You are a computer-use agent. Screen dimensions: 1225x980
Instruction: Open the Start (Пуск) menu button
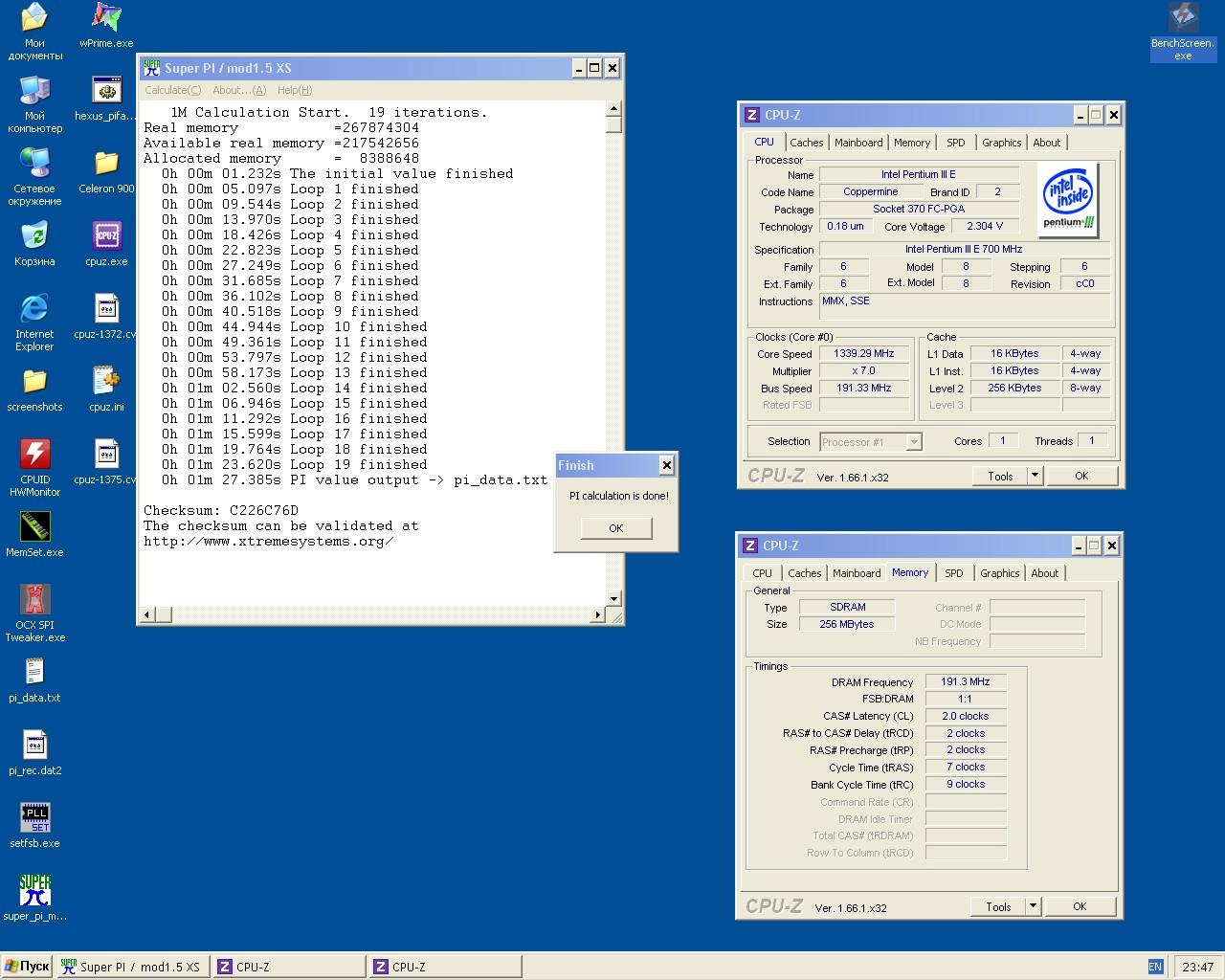27,967
